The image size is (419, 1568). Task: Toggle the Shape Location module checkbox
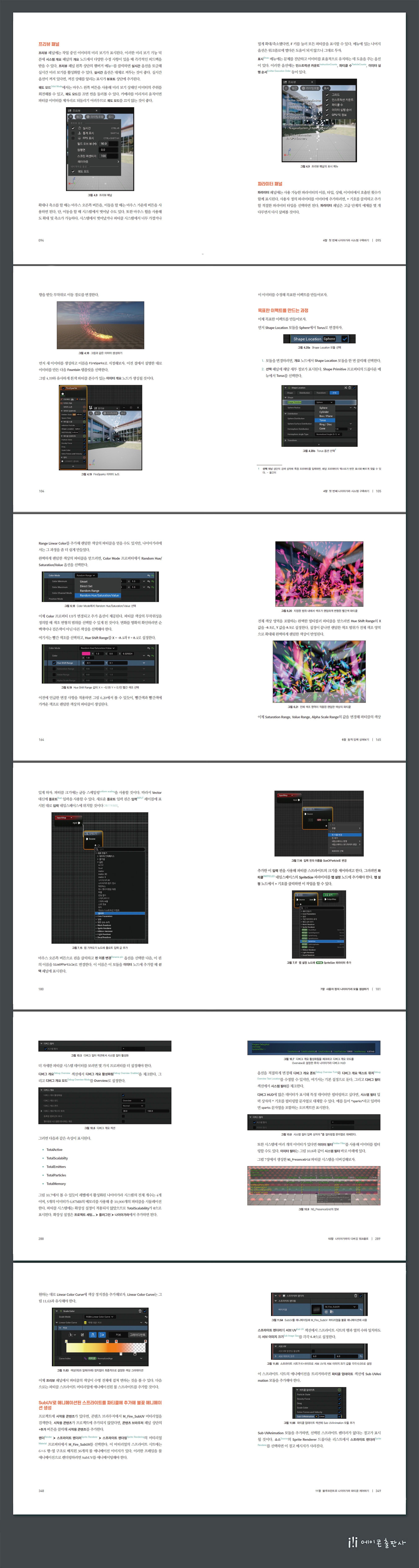coord(345,339)
